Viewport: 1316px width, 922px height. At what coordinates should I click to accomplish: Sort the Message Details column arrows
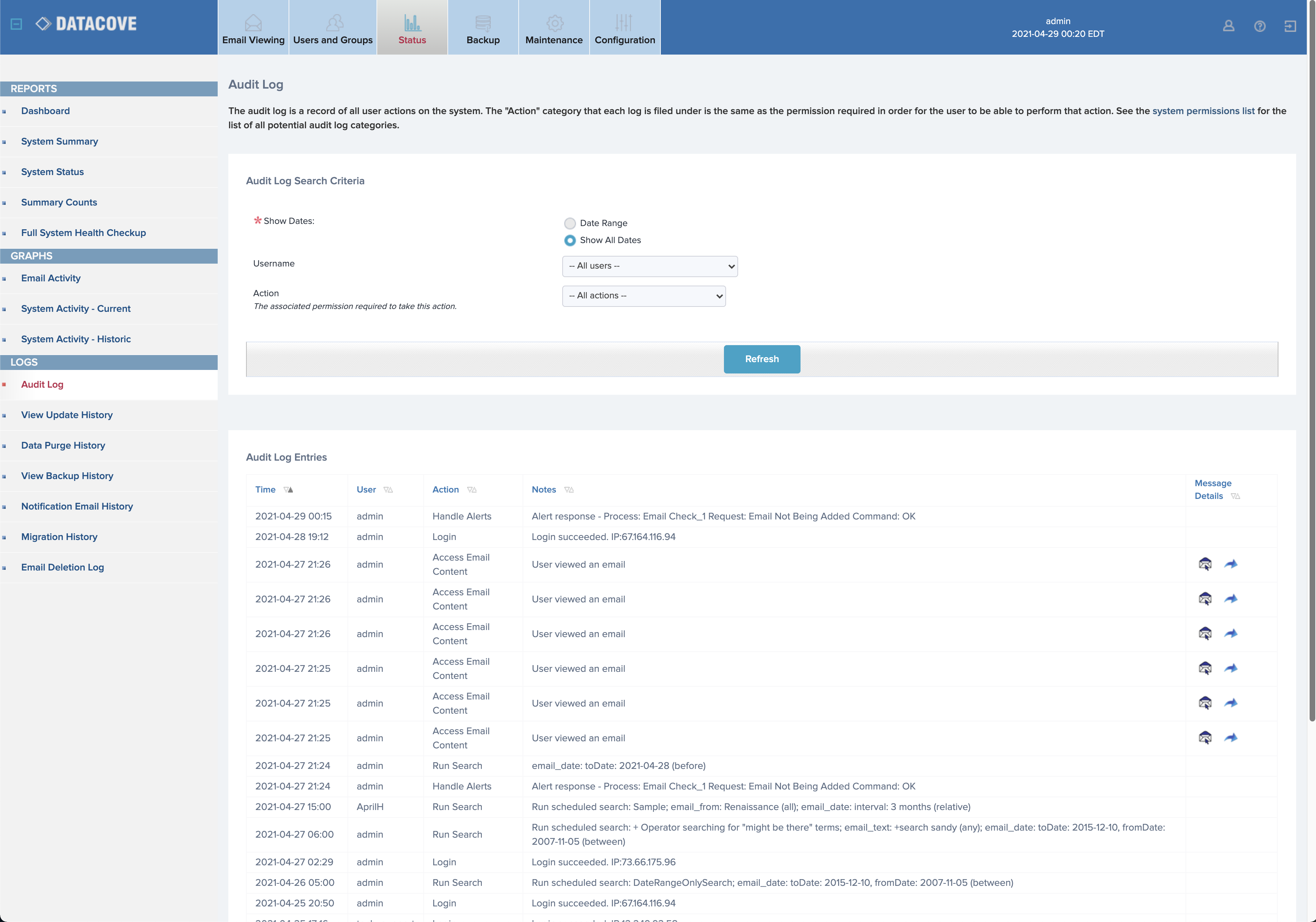tap(1235, 496)
